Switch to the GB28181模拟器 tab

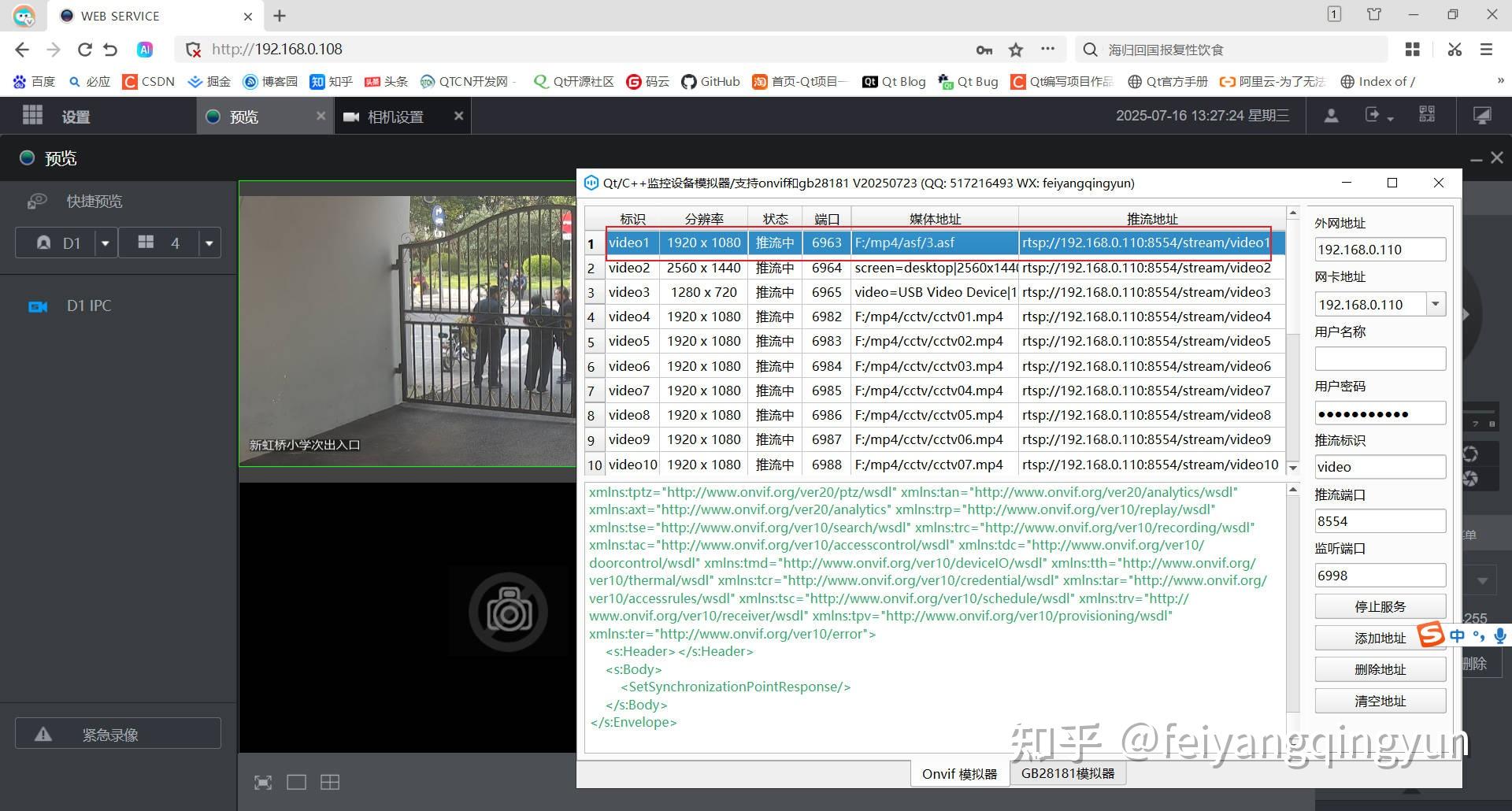coord(1069,772)
